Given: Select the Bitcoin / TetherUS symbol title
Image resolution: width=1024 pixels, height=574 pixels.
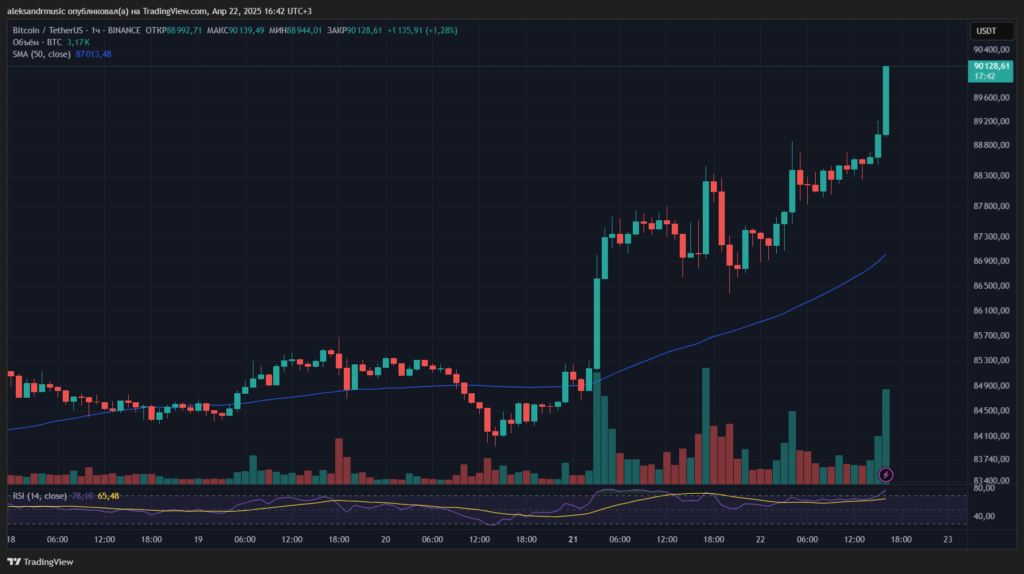Looking at the screenshot, I should (x=47, y=30).
